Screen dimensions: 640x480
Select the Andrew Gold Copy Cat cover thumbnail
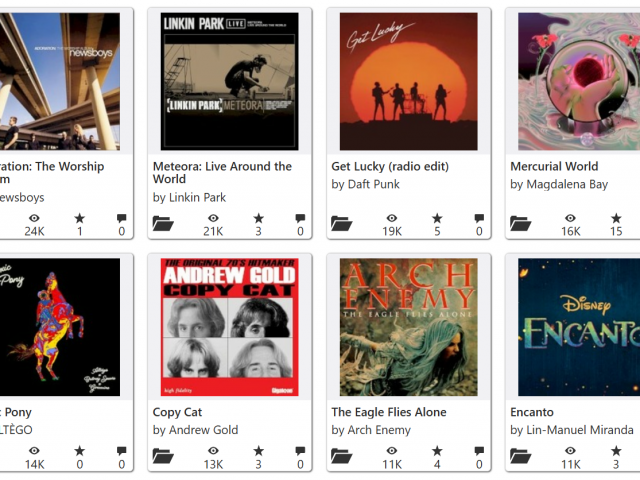(x=229, y=327)
